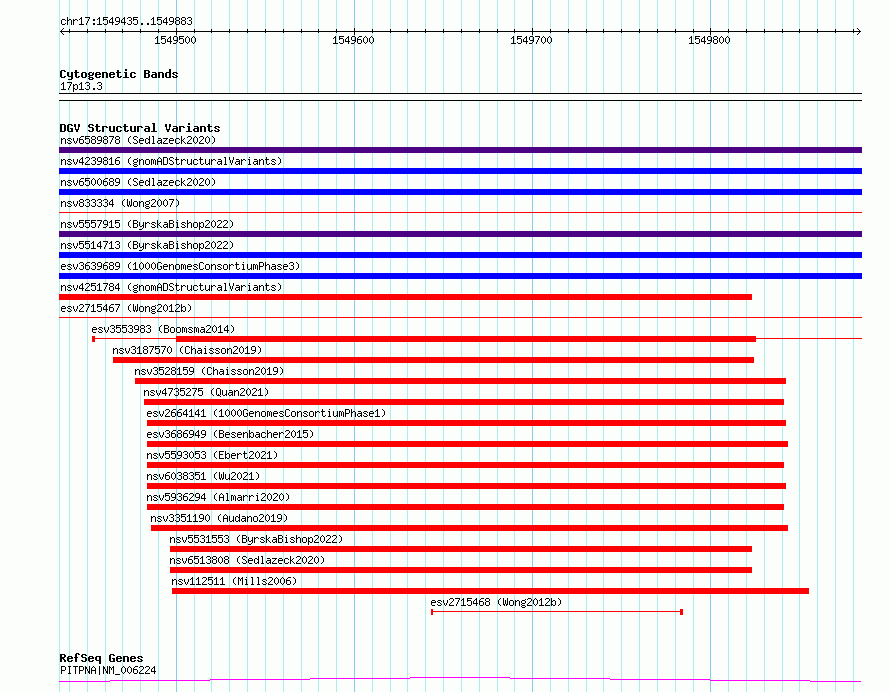Select nsv6513808 (Sedlazeck2020) label
Screen dimensions: 890x692
(247, 560)
